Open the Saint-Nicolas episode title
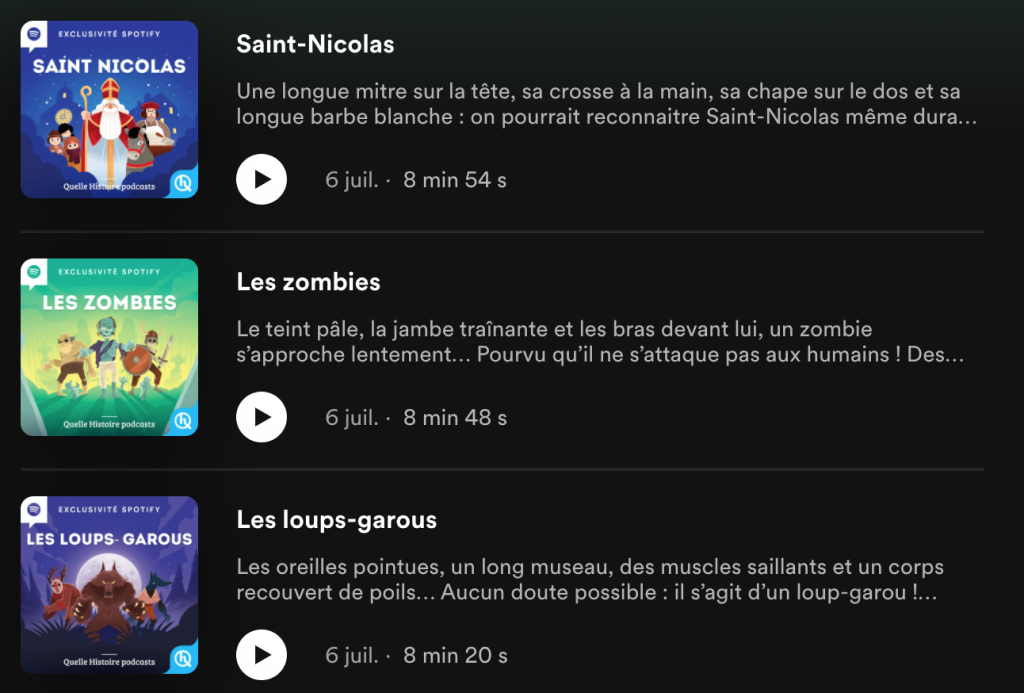 [x=315, y=45]
